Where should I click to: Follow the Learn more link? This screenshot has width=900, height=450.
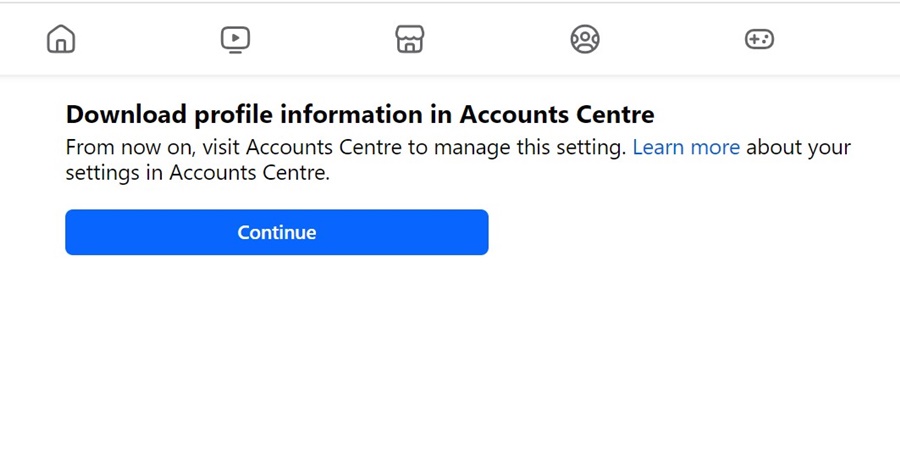coord(686,148)
